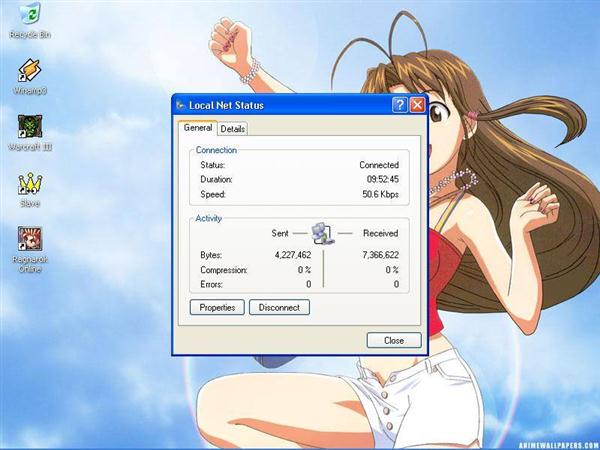Click the network computers icon in Activity
Image resolution: width=600 pixels, height=450 pixels.
click(x=323, y=233)
